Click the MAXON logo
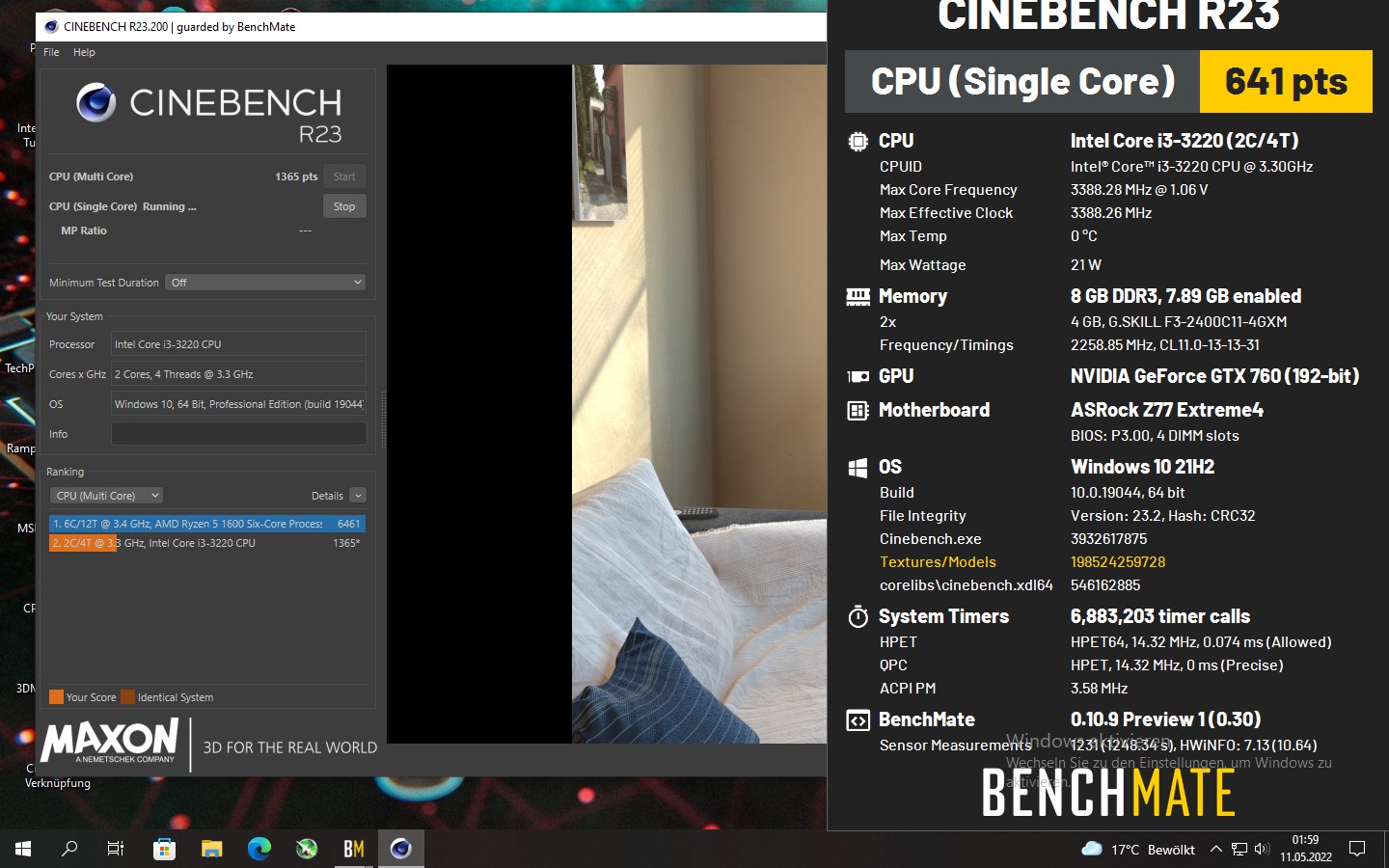The width and height of the screenshot is (1389, 868). [x=110, y=743]
